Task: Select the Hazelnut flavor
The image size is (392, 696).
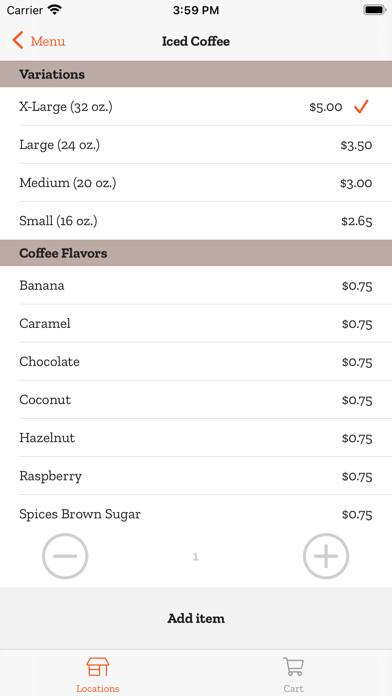Action: click(x=196, y=438)
